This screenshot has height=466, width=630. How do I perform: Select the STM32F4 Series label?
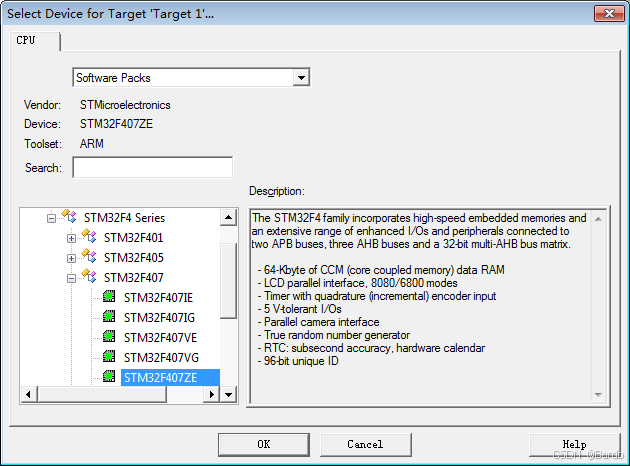coord(124,218)
